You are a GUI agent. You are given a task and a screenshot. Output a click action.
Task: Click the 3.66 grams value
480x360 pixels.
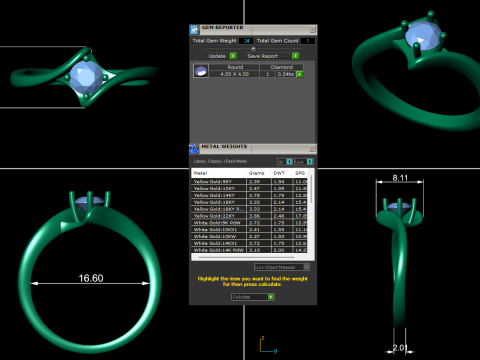pyautogui.click(x=254, y=216)
